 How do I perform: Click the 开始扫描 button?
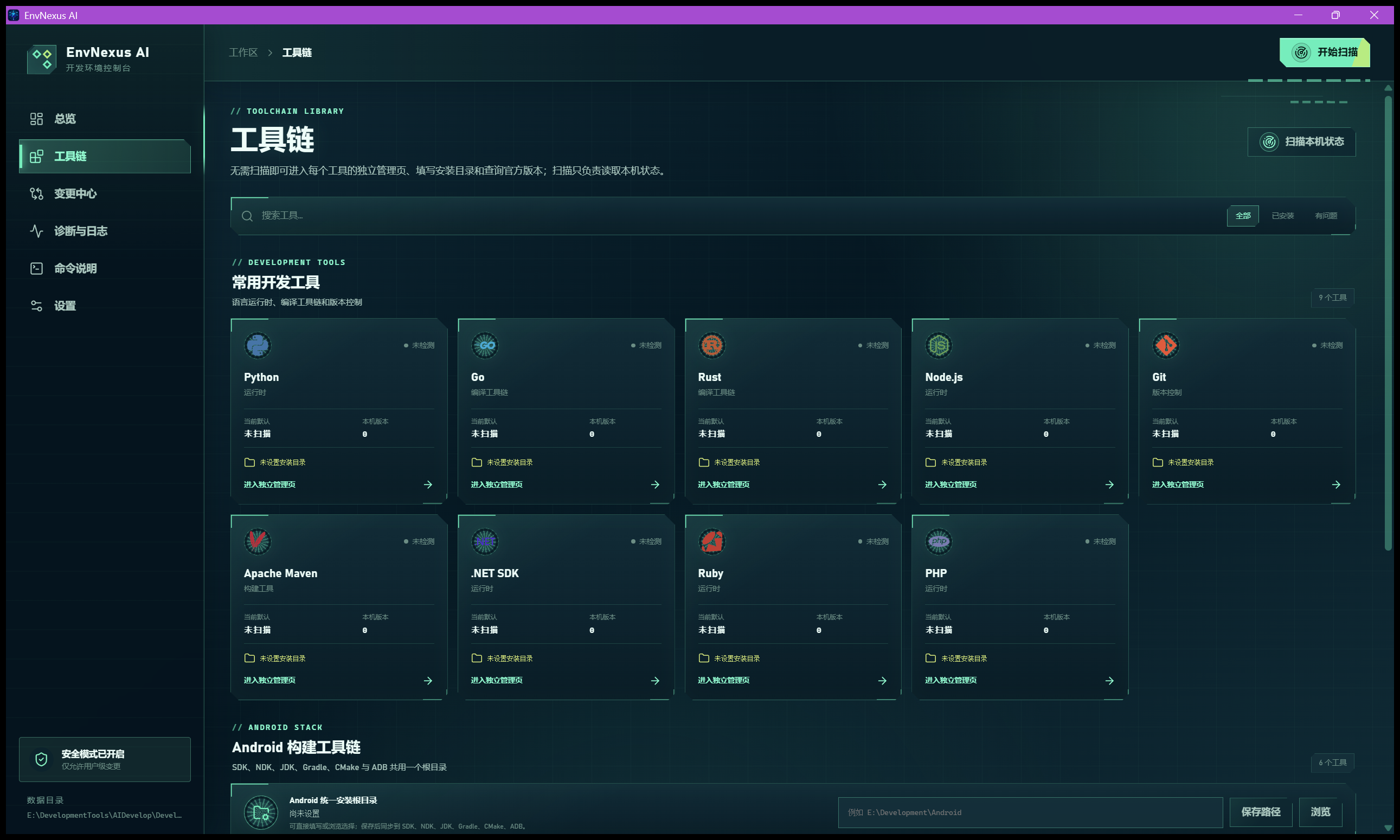click(x=1325, y=53)
